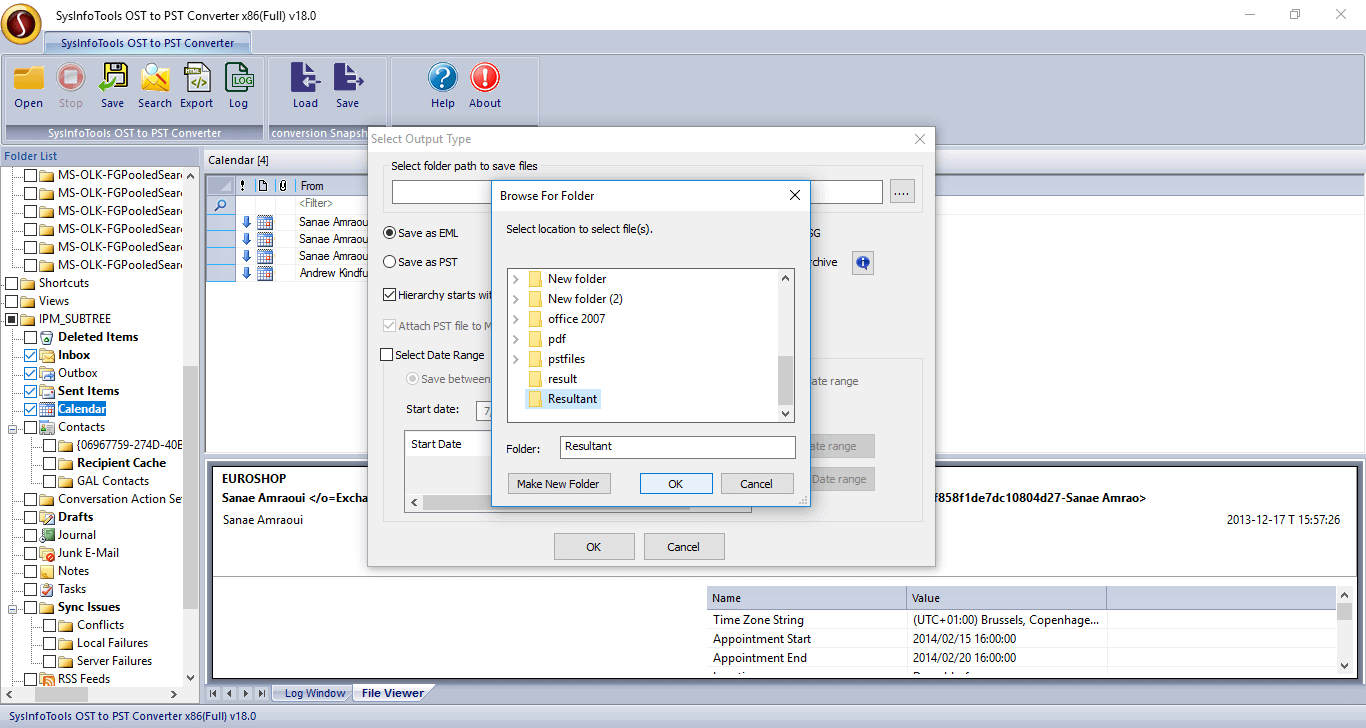This screenshot has height=728, width=1366.
Task: Expand the pdf folder node
Action: pyautogui.click(x=516, y=339)
